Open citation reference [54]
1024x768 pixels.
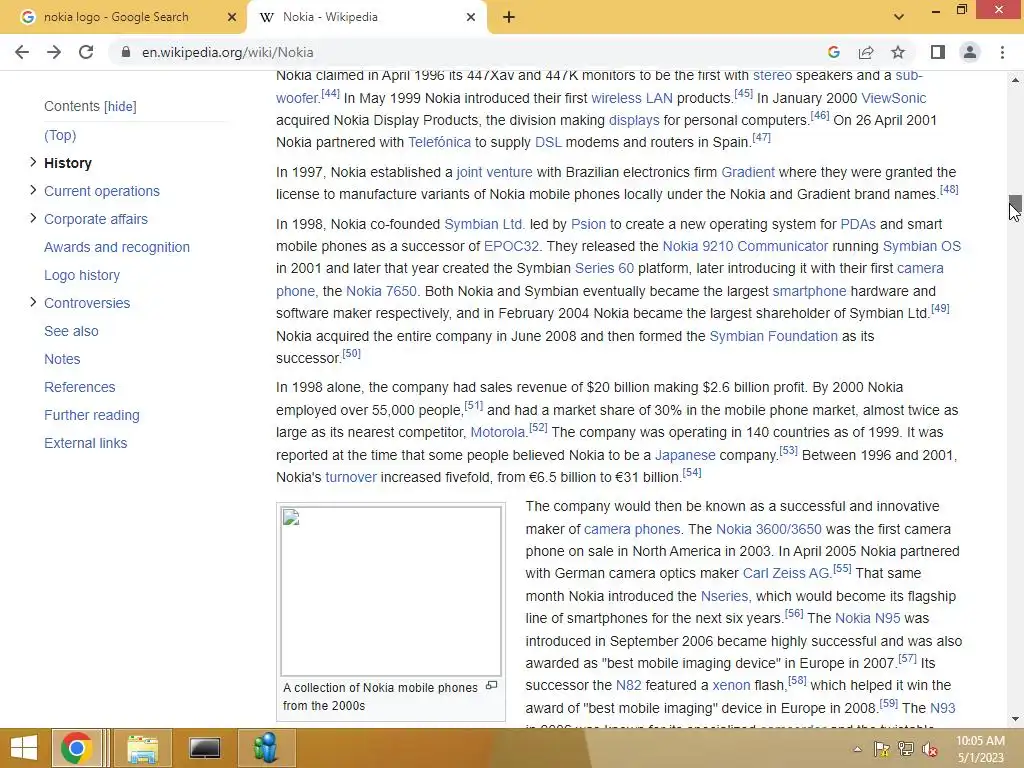tap(692, 472)
